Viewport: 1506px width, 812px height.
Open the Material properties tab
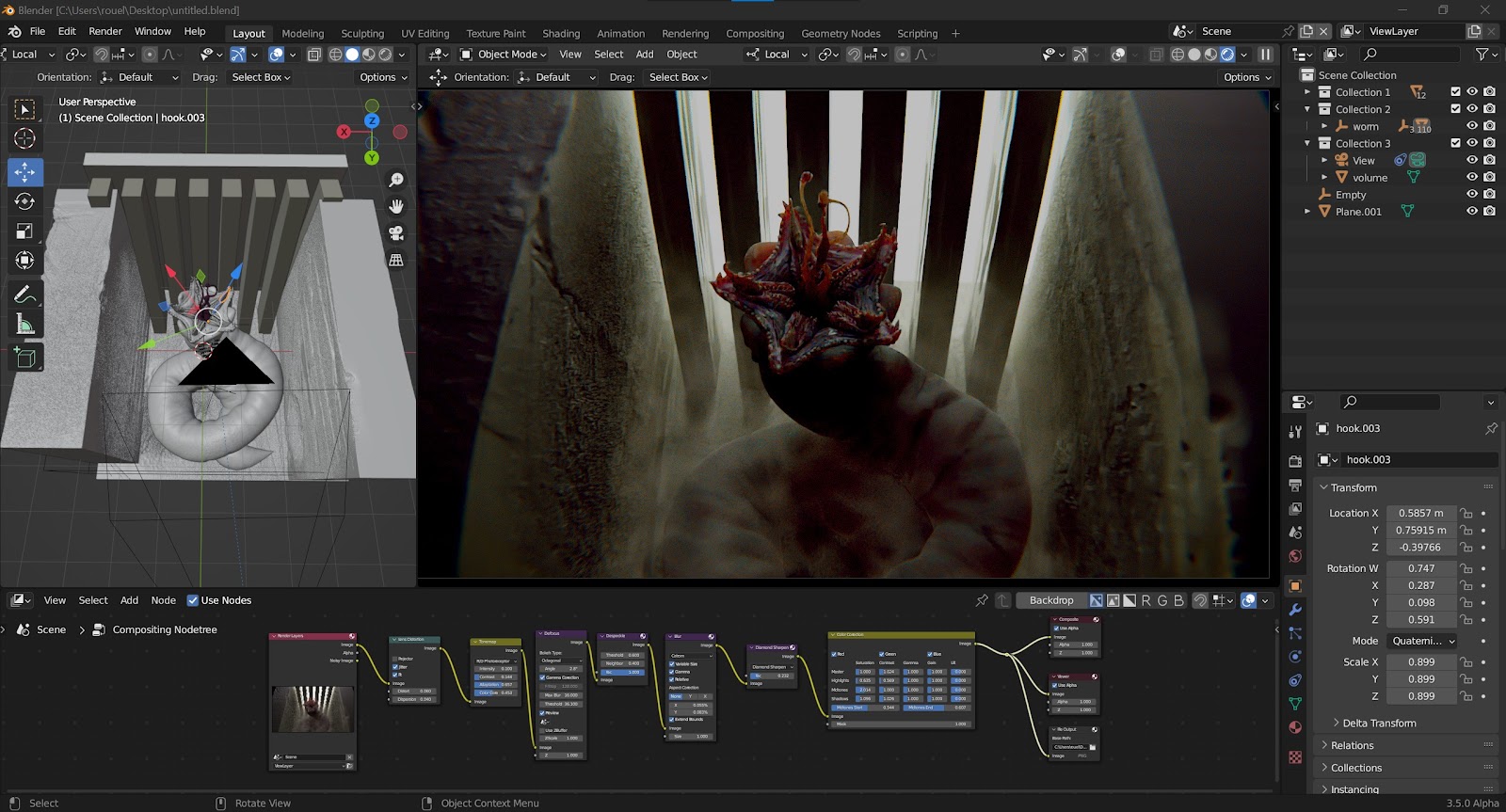click(1295, 727)
